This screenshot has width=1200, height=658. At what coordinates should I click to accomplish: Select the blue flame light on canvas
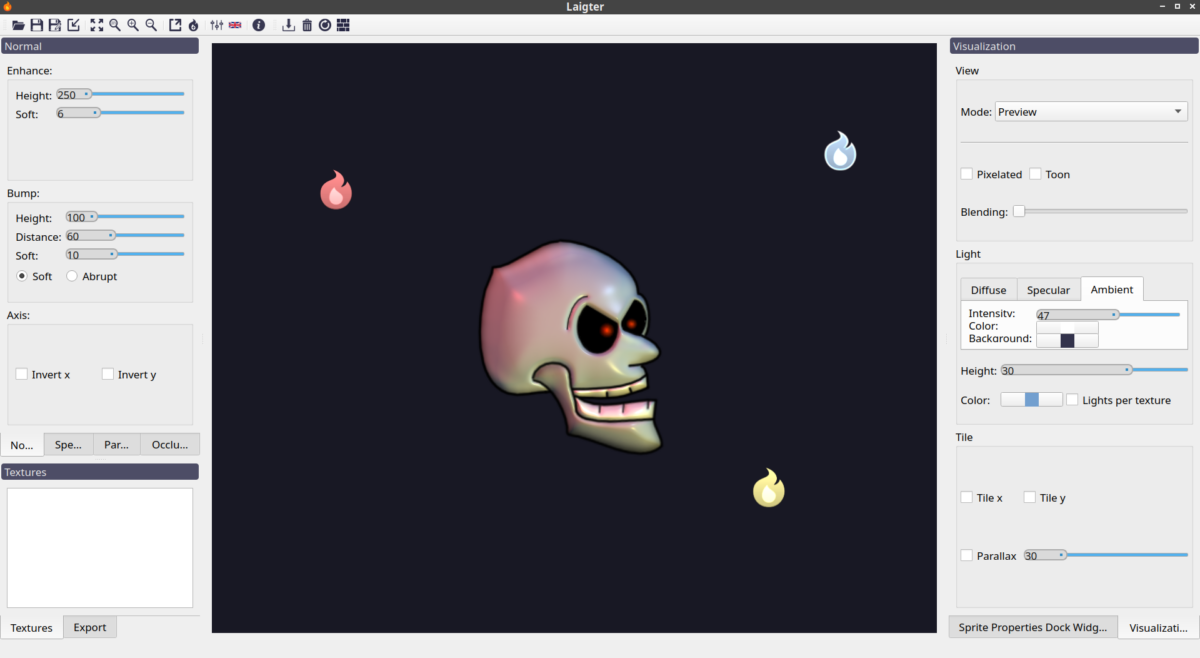coord(840,152)
